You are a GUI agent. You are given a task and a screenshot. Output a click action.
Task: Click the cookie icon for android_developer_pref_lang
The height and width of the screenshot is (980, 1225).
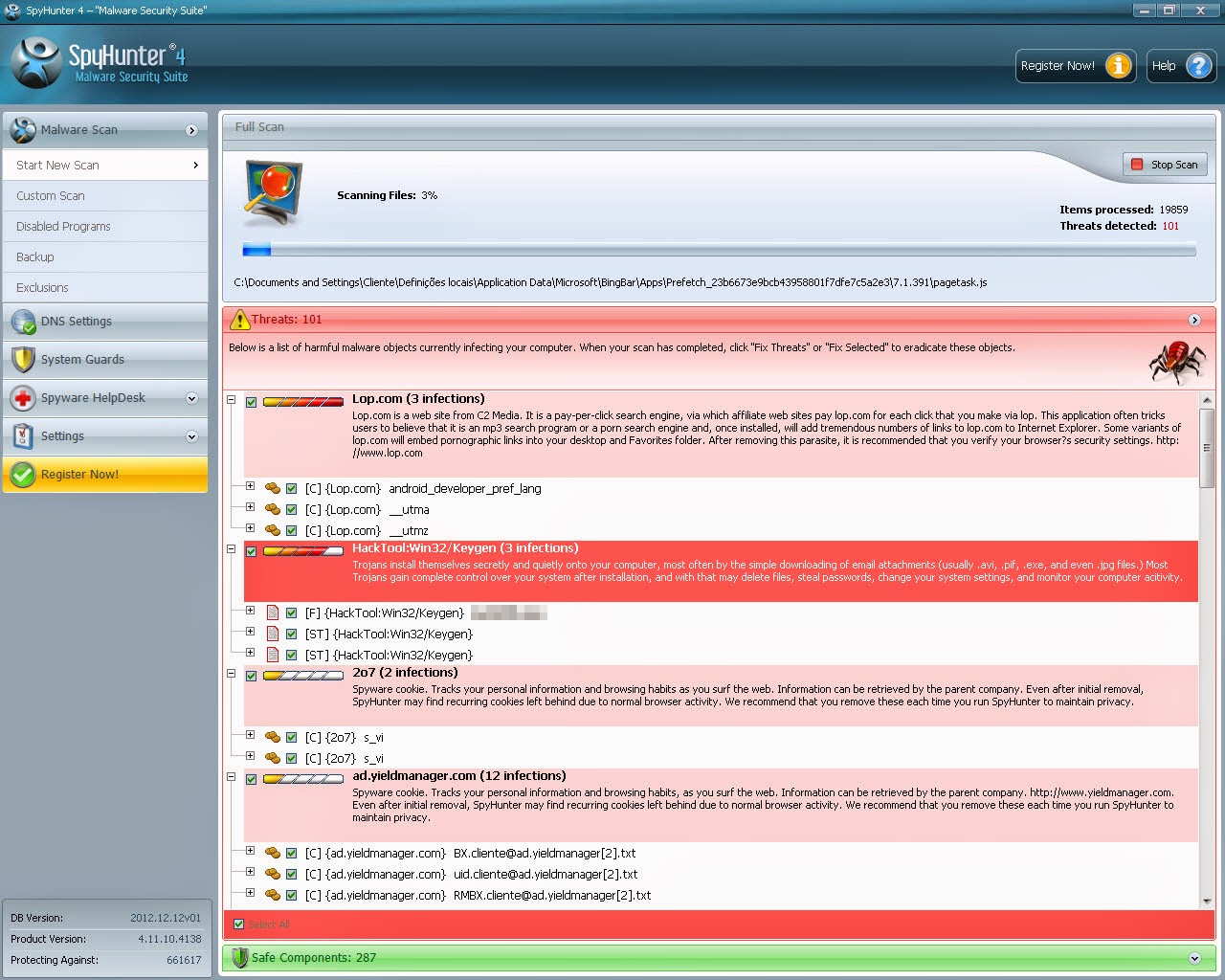pos(273,488)
